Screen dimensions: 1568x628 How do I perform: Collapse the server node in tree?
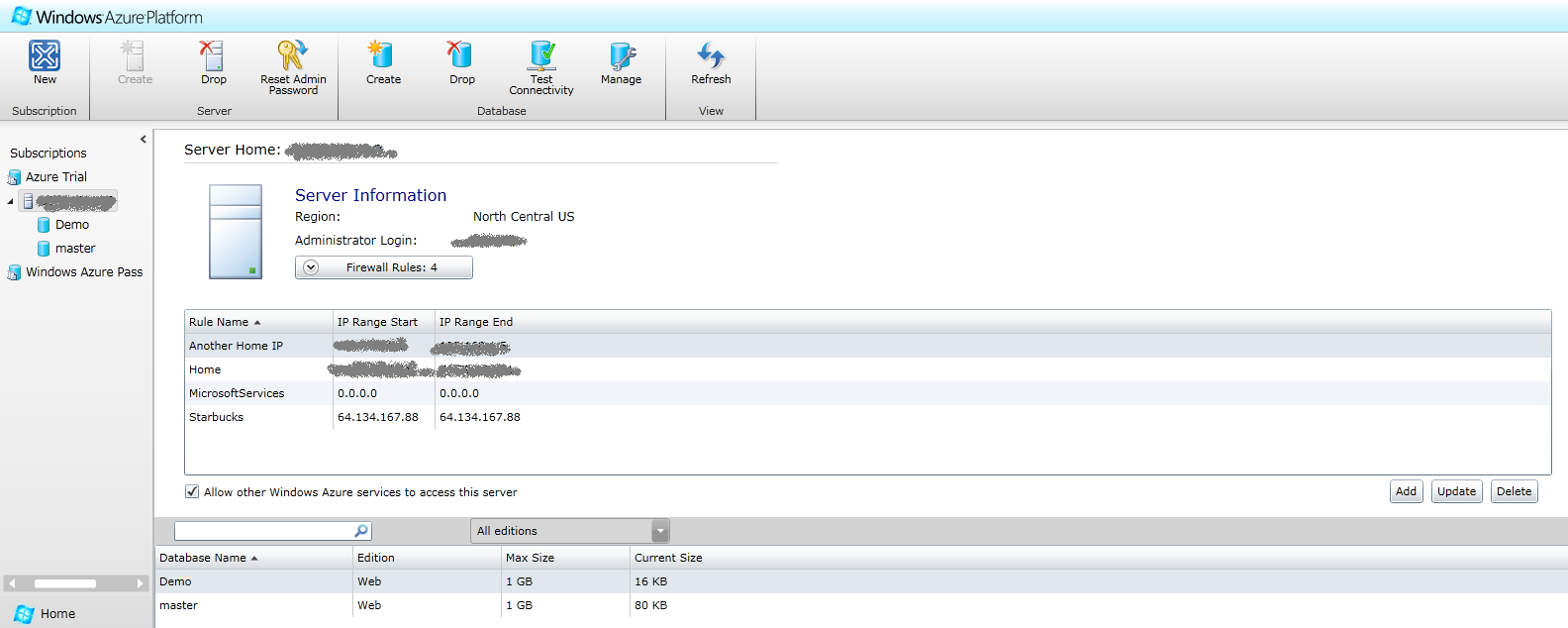pos(11,202)
